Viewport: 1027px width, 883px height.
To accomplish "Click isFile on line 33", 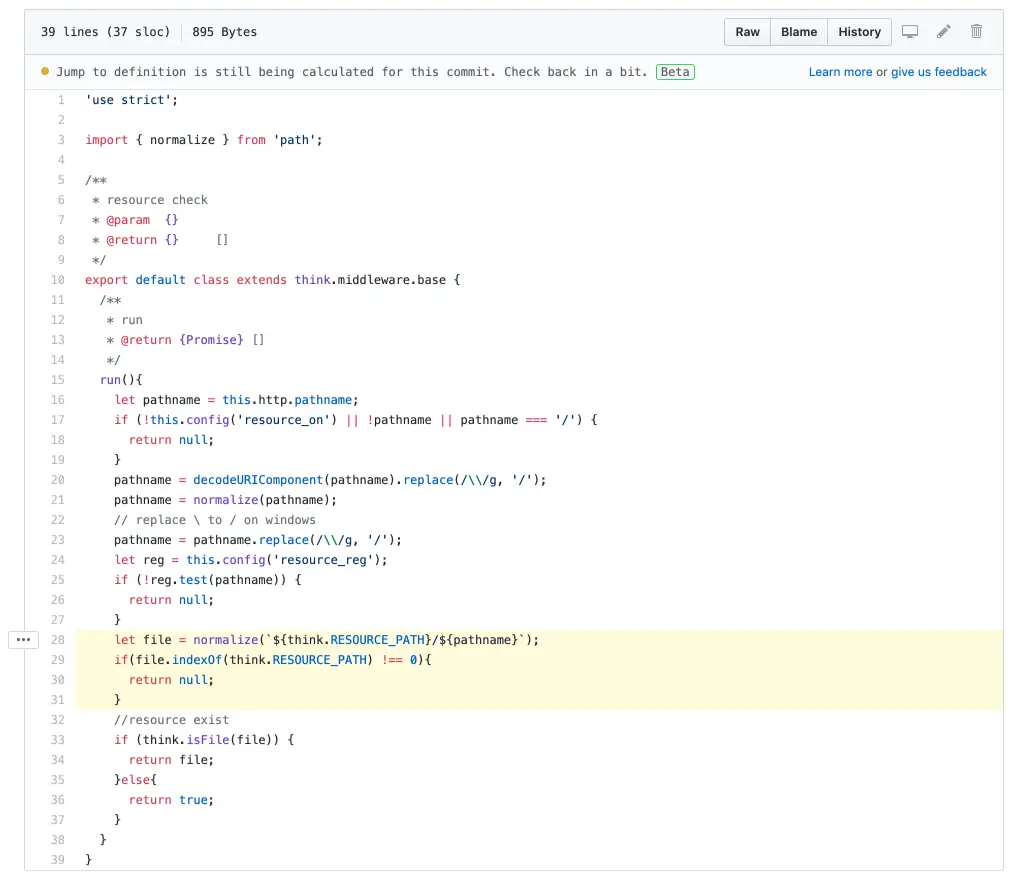I will 208,740.
